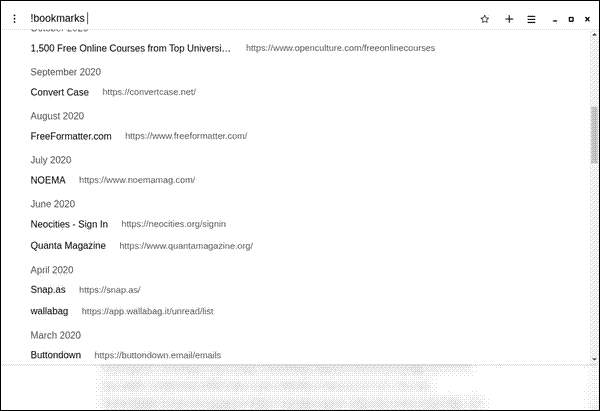This screenshot has height=411, width=600.
Task: Click the https://www.noemamag.com/ URL text
Action: point(137,180)
